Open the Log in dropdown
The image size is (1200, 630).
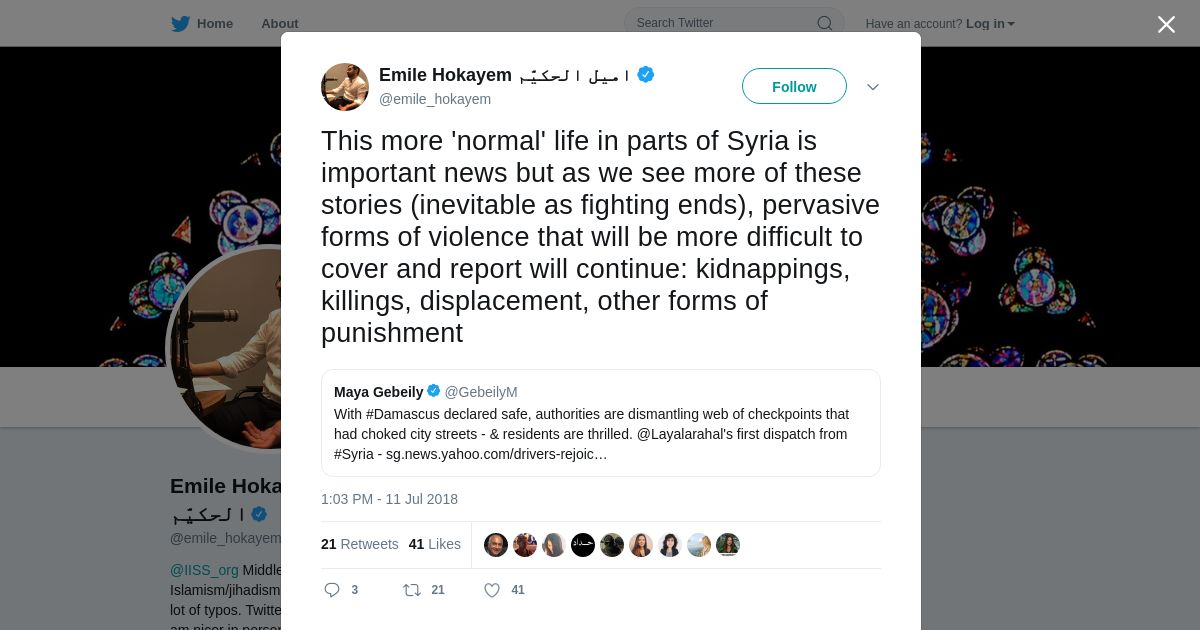[x=990, y=23]
